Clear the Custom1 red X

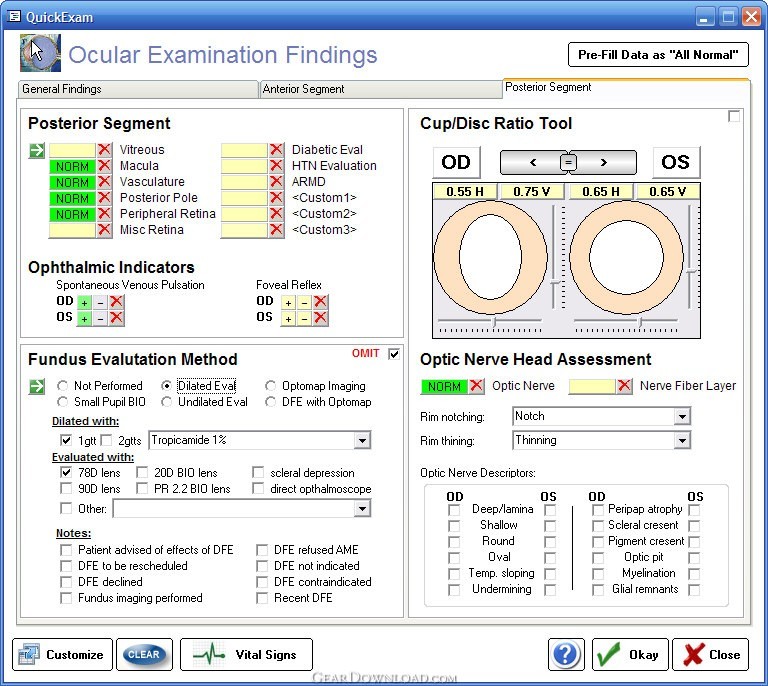pyautogui.click(x=276, y=198)
